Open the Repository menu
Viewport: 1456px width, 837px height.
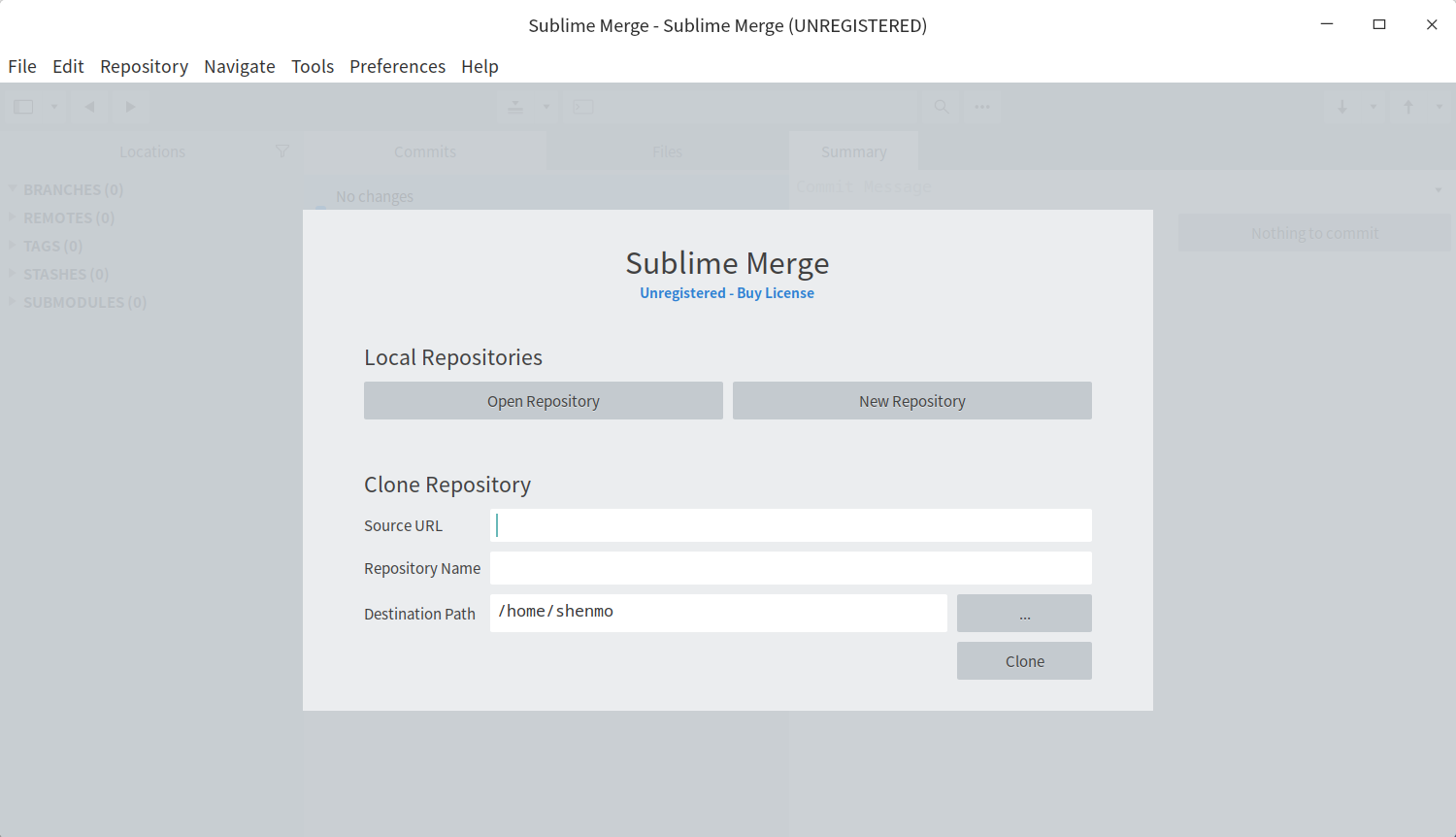[x=144, y=66]
